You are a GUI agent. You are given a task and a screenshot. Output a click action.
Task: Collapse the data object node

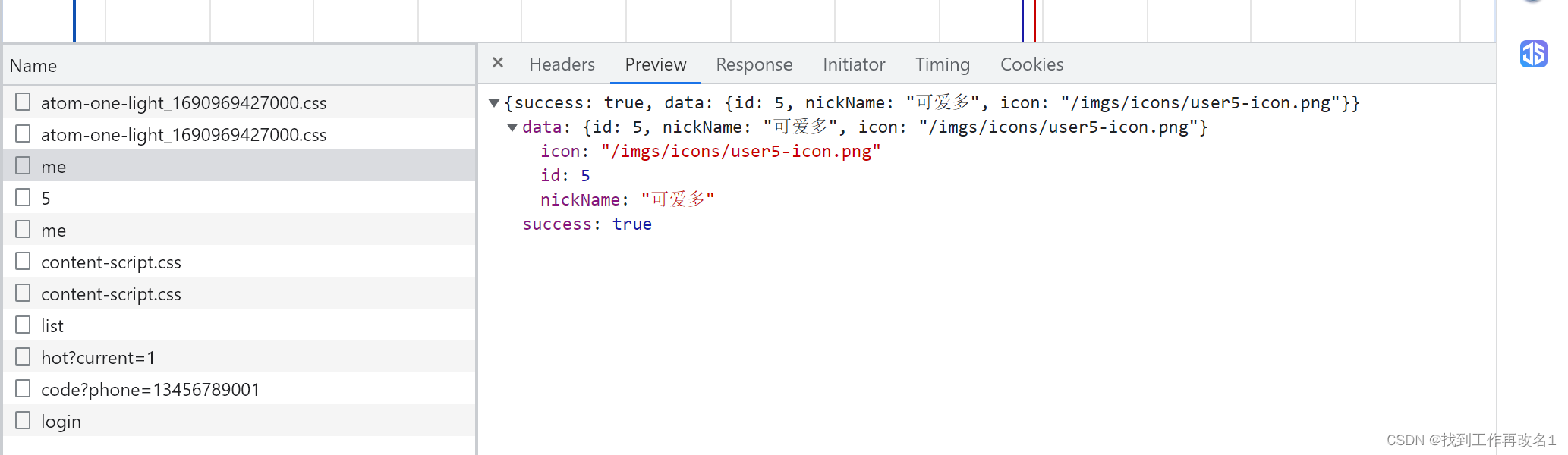[x=512, y=127]
